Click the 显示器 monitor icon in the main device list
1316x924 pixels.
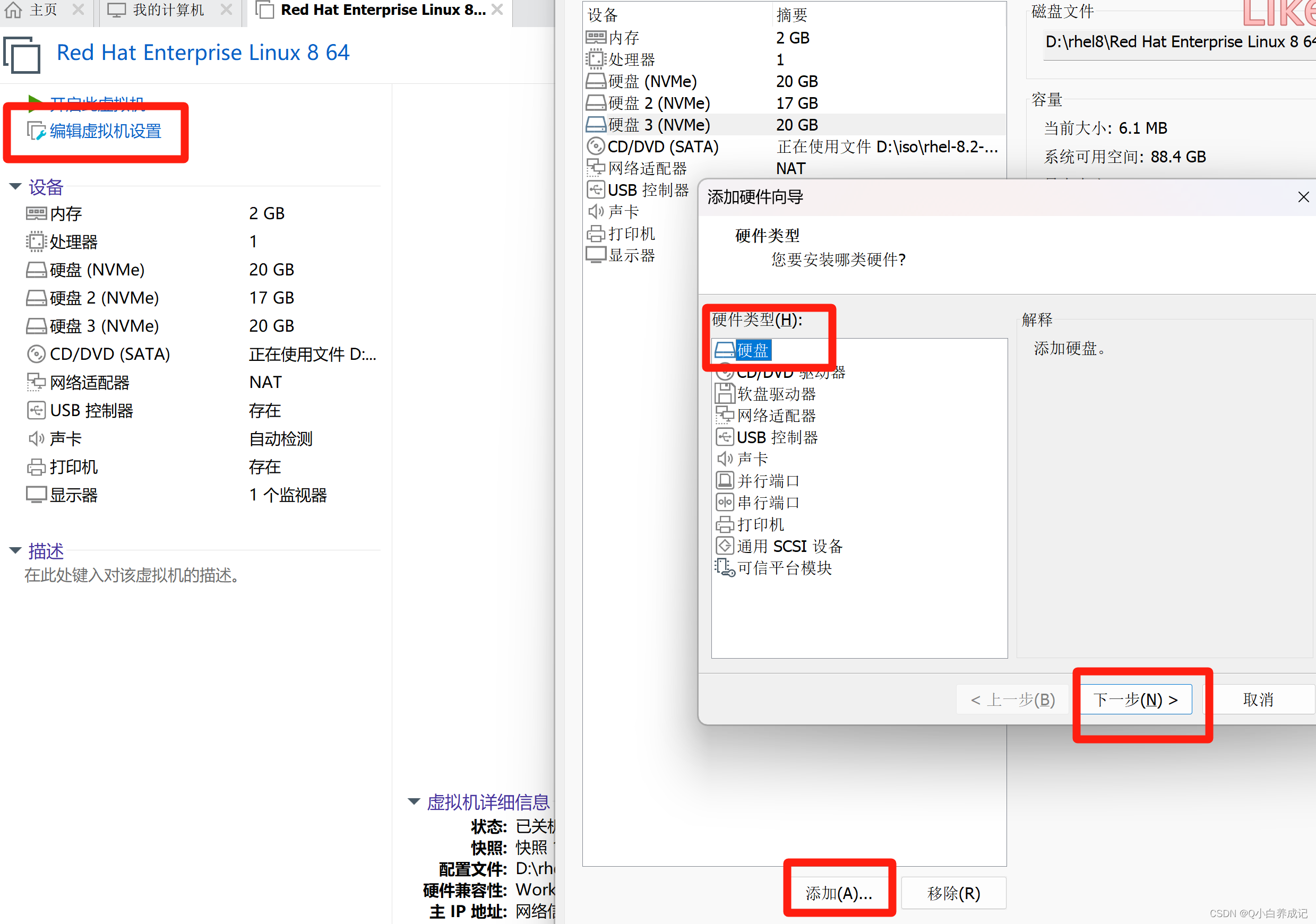pyautogui.click(x=36, y=495)
